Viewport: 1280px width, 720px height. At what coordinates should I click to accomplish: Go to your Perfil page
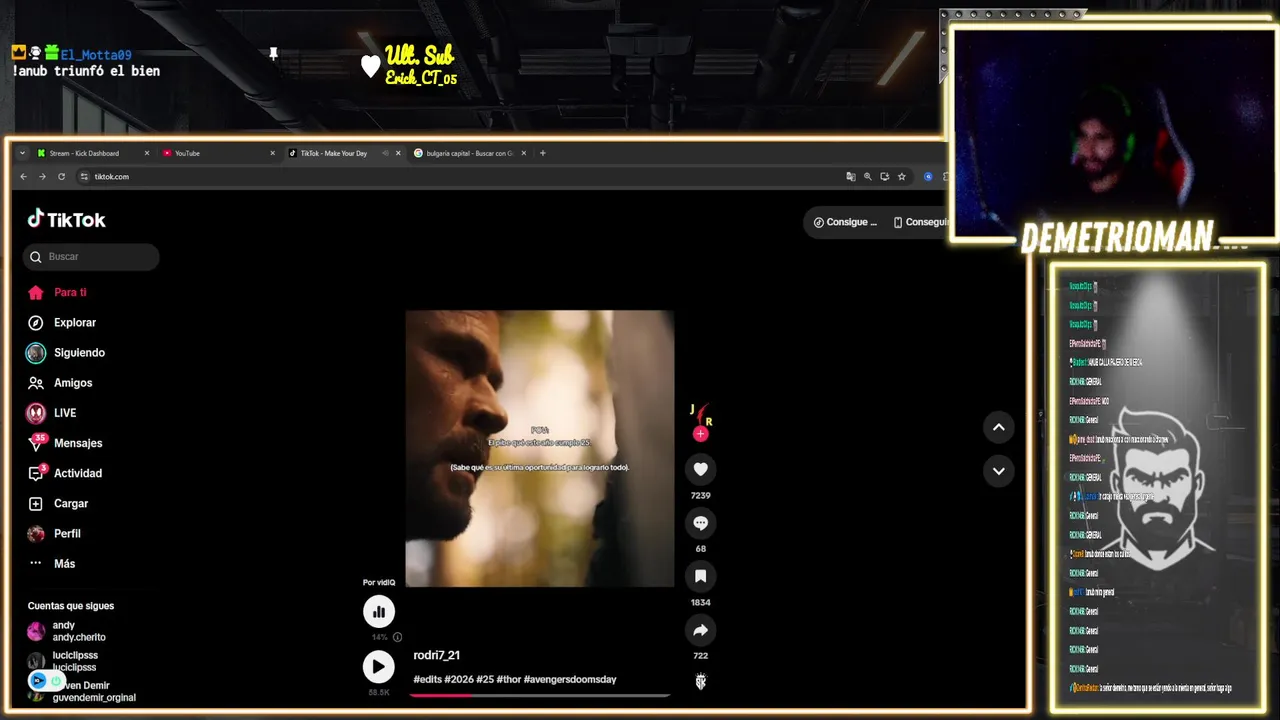[55, 533]
